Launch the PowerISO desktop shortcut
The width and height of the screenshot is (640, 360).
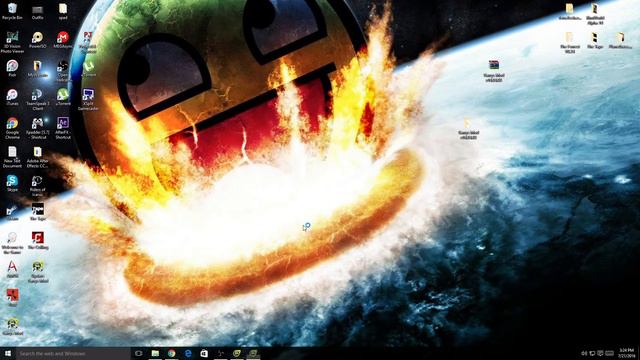point(37,40)
